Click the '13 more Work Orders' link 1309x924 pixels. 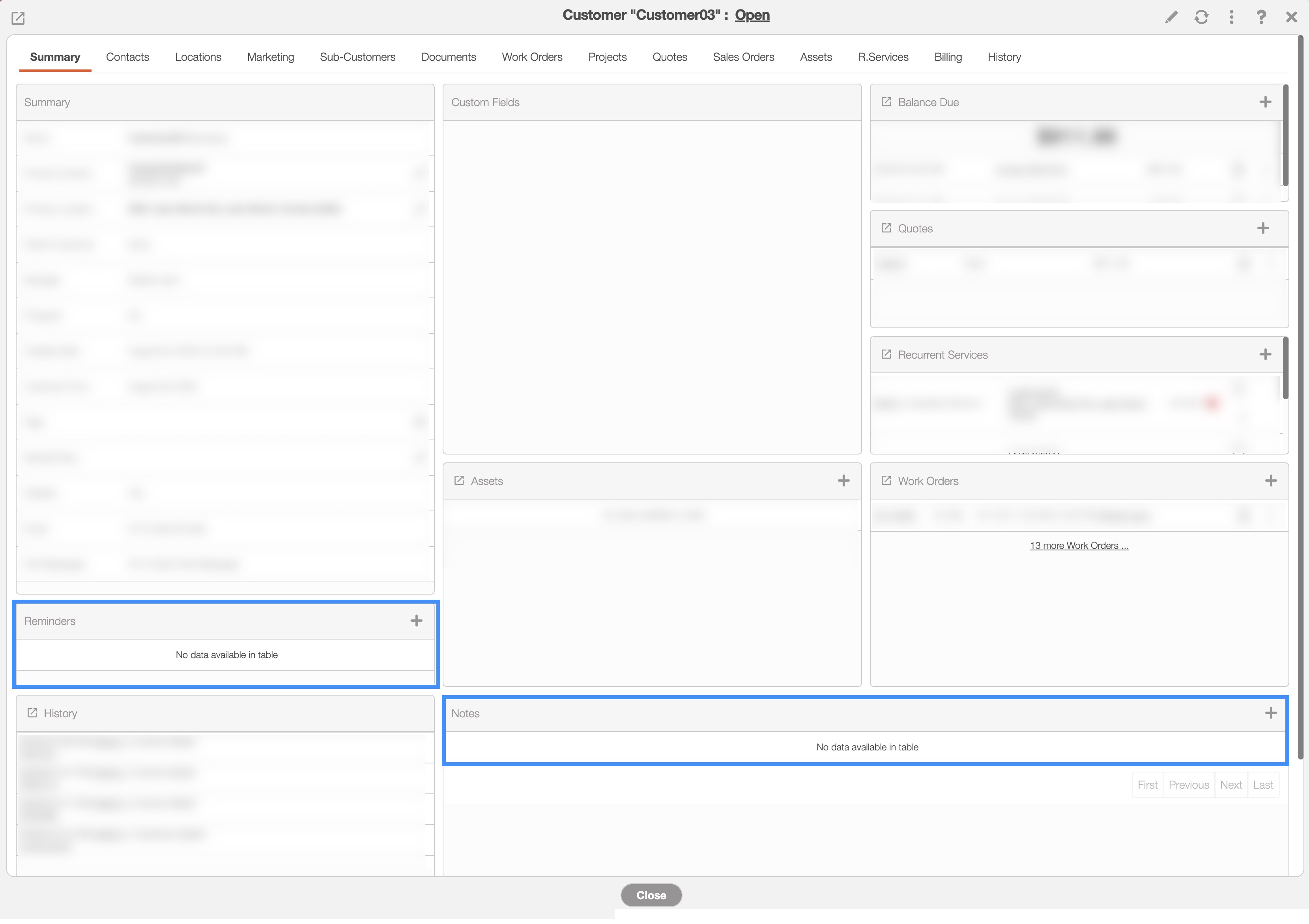coord(1079,546)
